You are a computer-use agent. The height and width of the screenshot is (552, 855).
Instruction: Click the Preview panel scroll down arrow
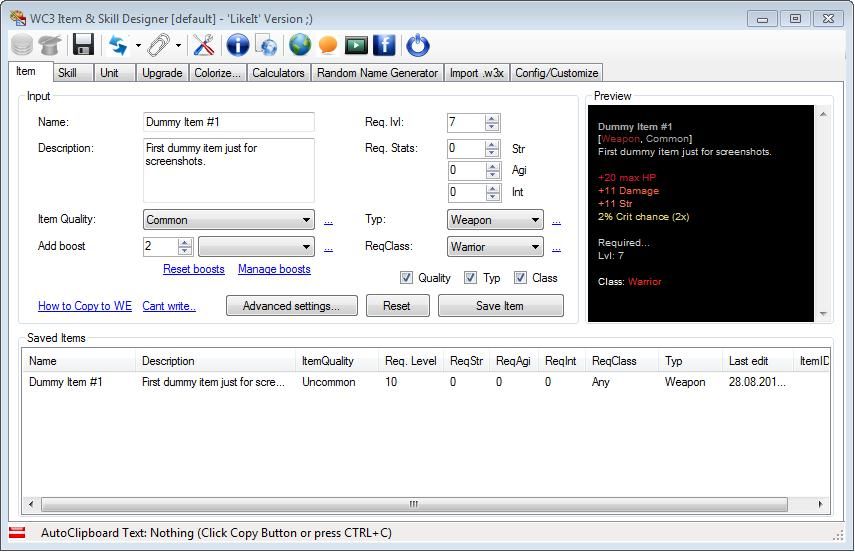[x=823, y=314]
